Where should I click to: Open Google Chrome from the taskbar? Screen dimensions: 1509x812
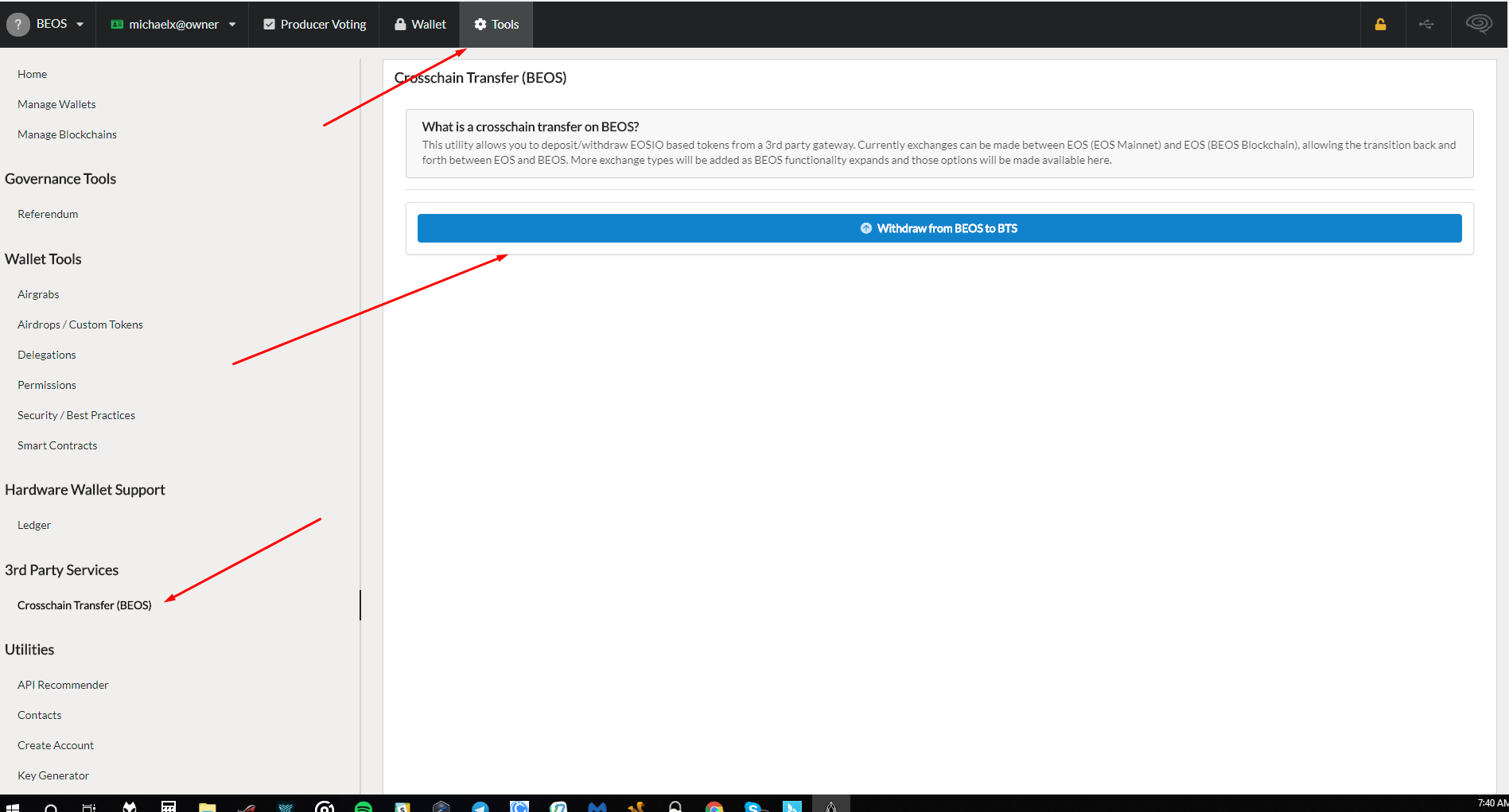click(x=714, y=806)
